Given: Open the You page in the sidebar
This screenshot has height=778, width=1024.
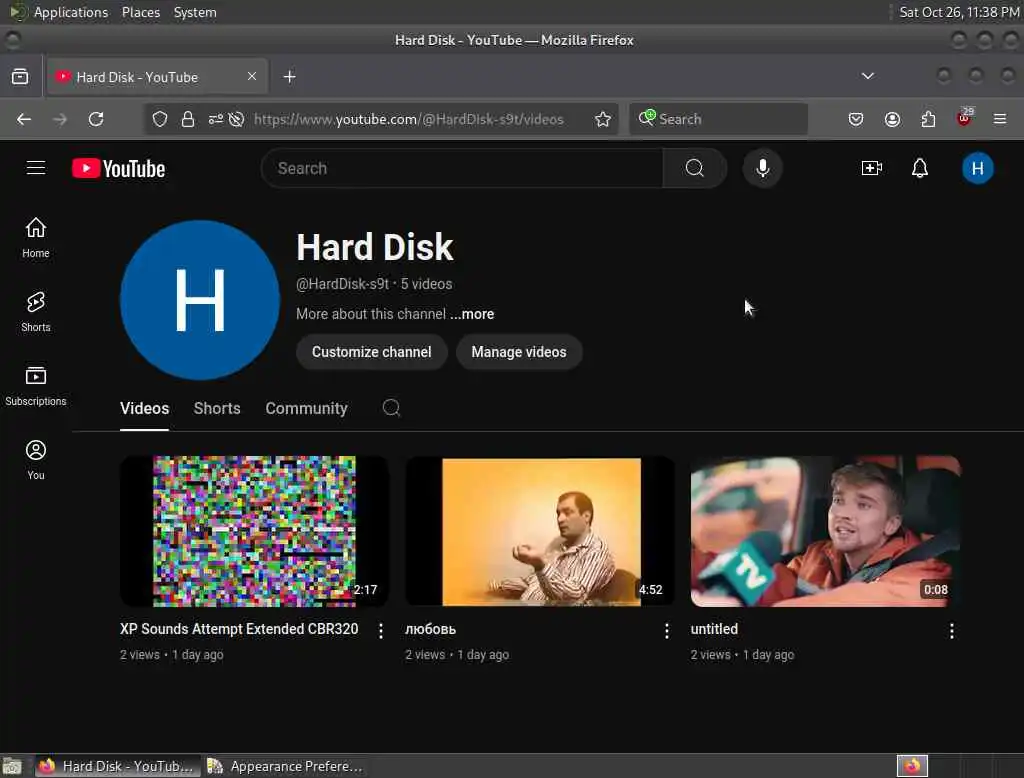Looking at the screenshot, I should tap(36, 460).
